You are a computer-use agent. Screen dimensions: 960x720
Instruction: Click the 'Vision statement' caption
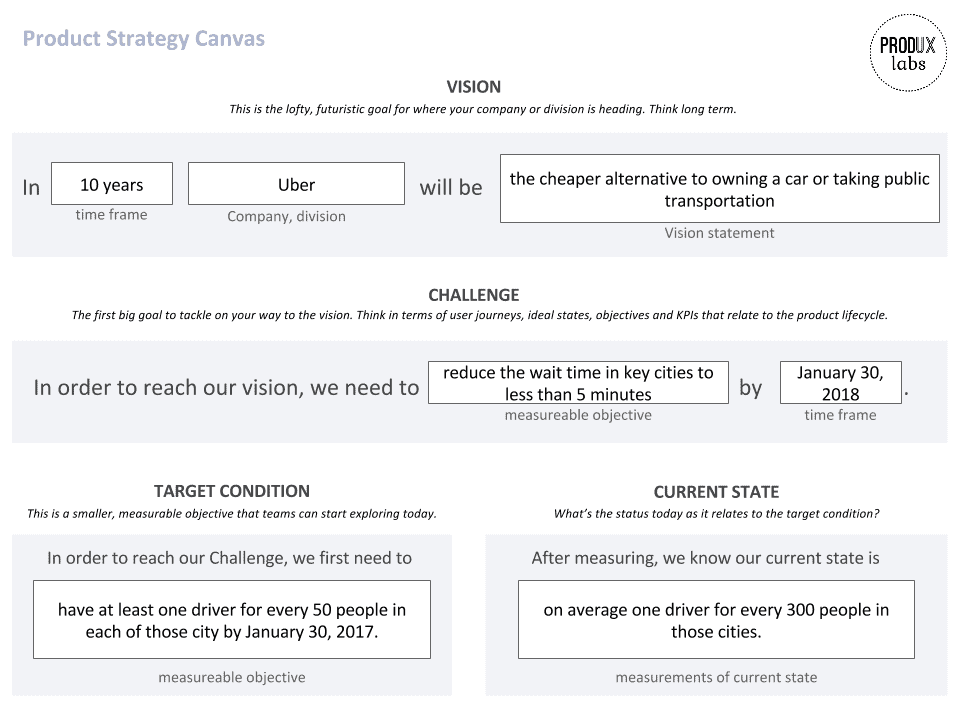coord(719,233)
